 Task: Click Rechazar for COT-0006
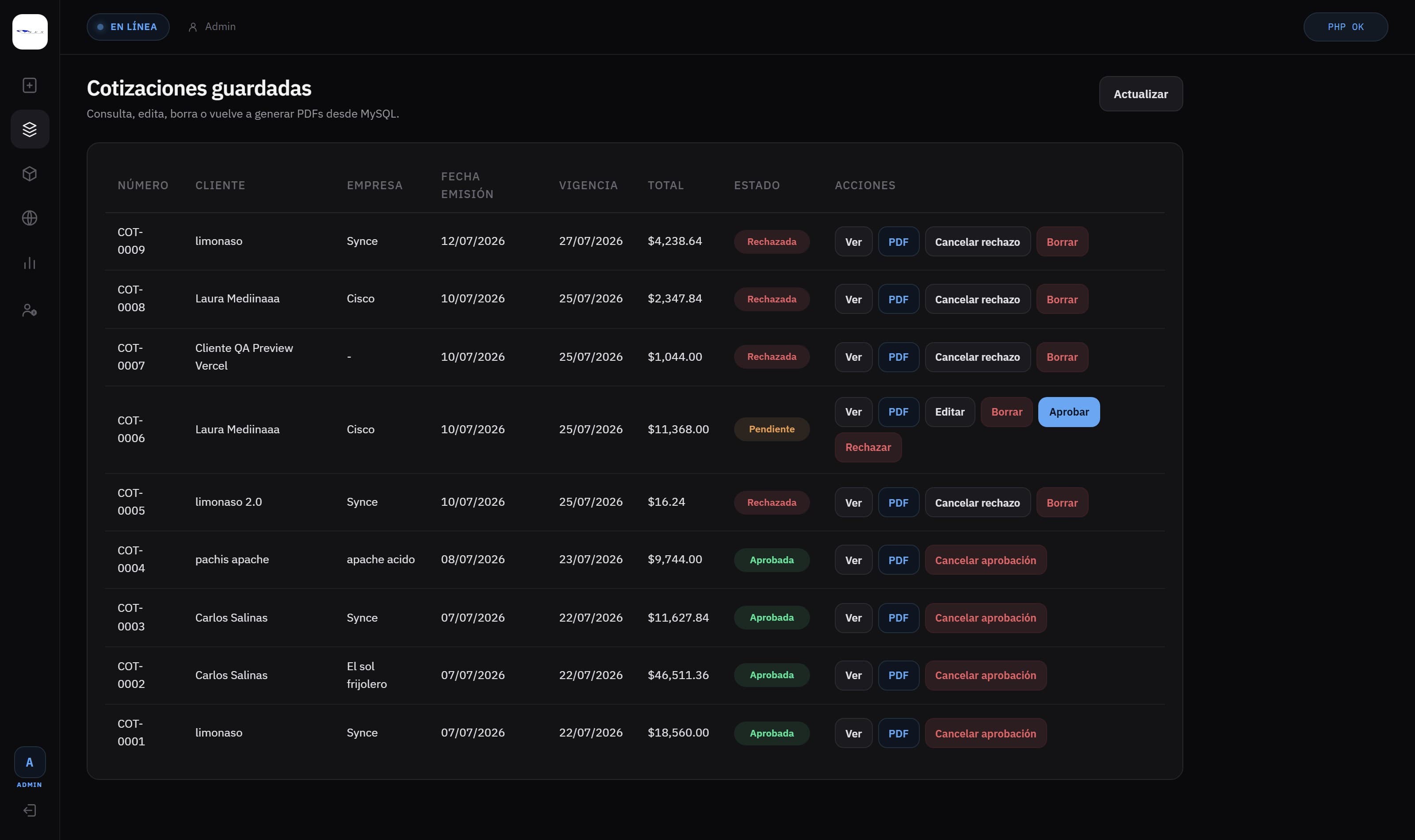point(868,447)
